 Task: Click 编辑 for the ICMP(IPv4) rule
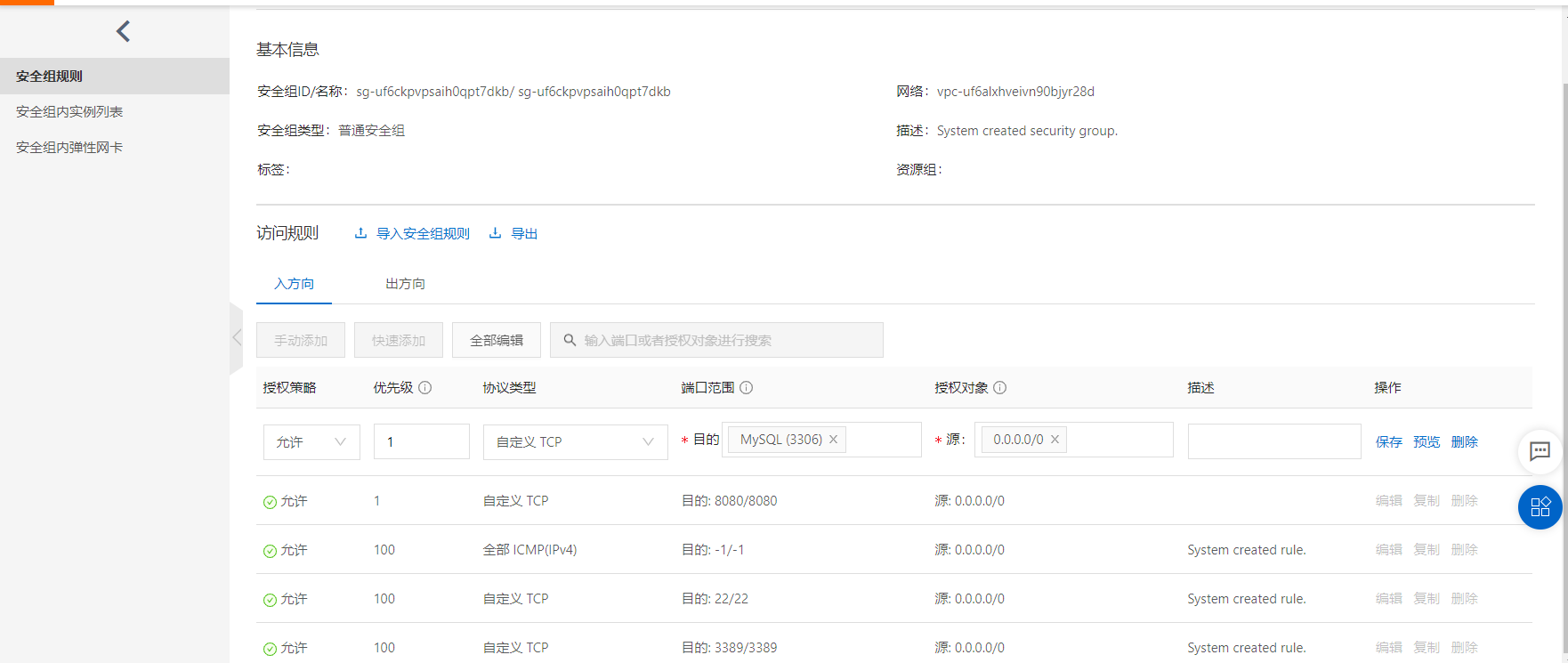point(1388,550)
